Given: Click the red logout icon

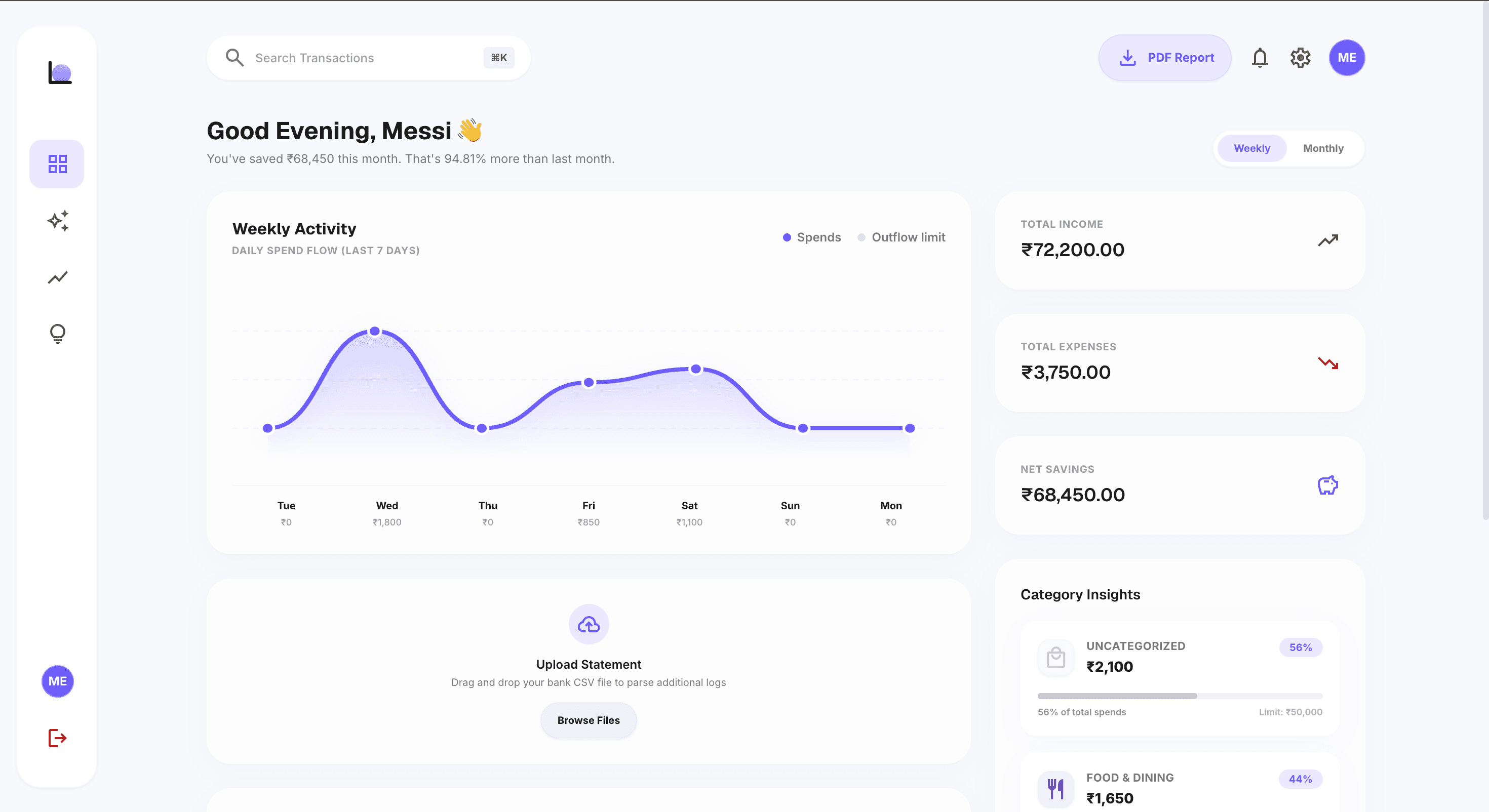Looking at the screenshot, I should [x=57, y=738].
